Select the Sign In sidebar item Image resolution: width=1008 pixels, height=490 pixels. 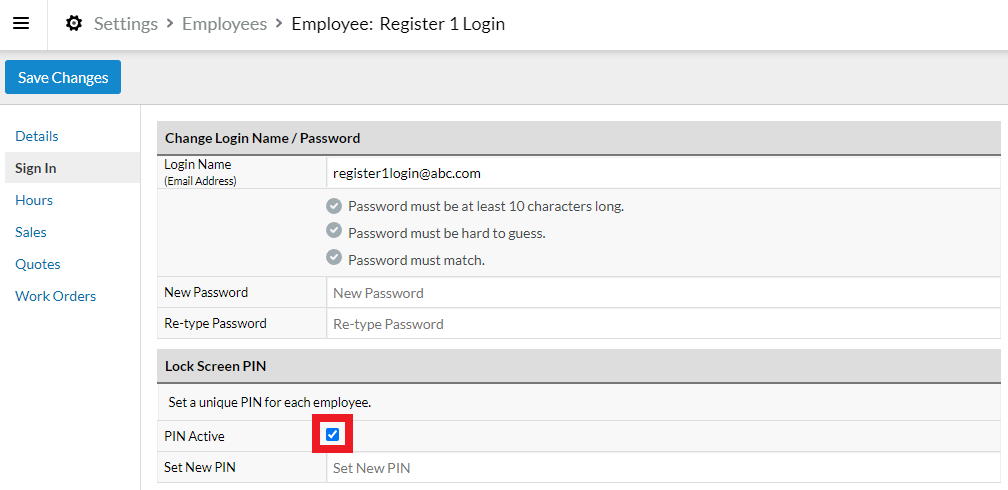click(72, 168)
